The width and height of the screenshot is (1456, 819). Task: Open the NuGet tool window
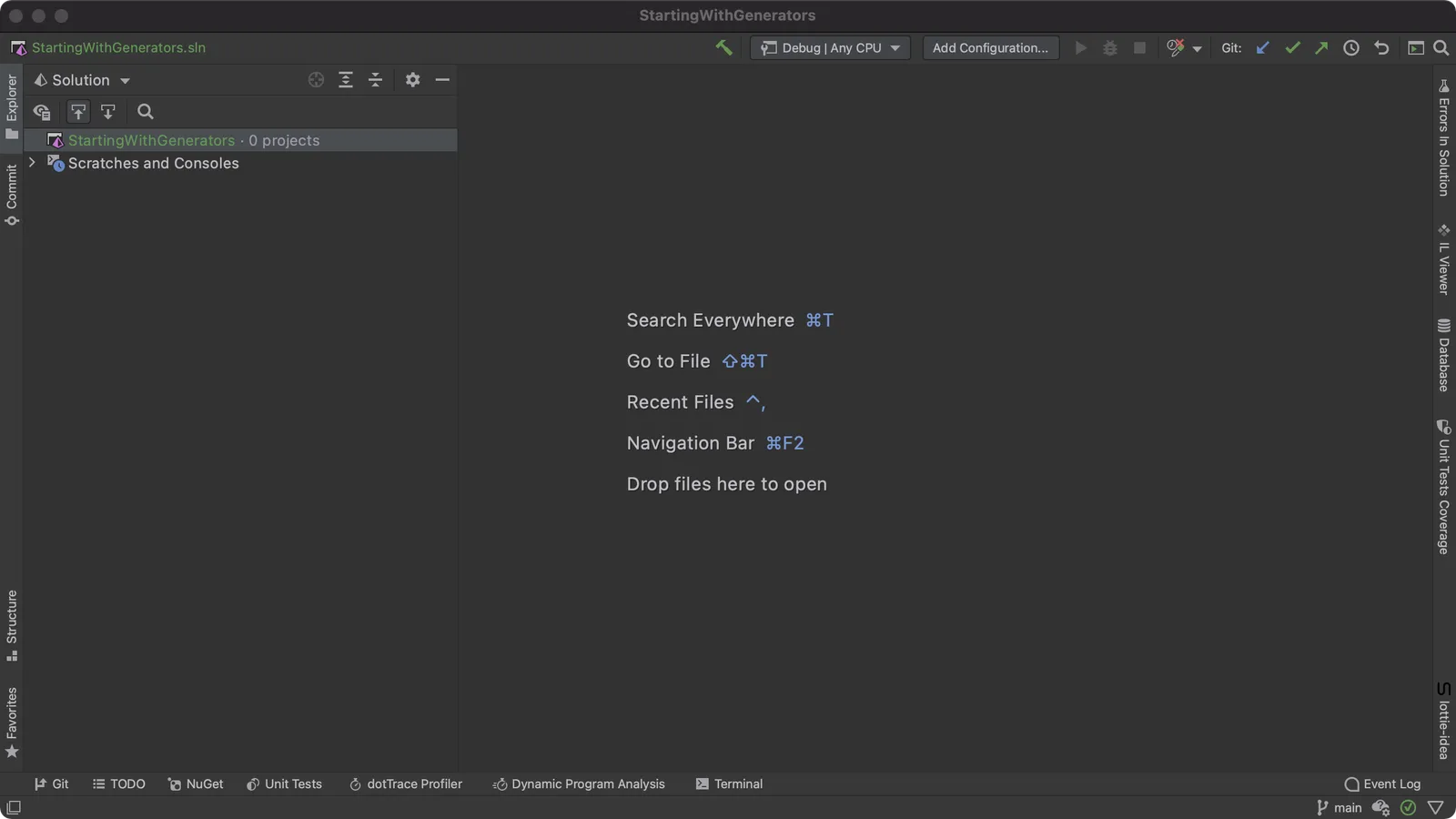[x=196, y=784]
